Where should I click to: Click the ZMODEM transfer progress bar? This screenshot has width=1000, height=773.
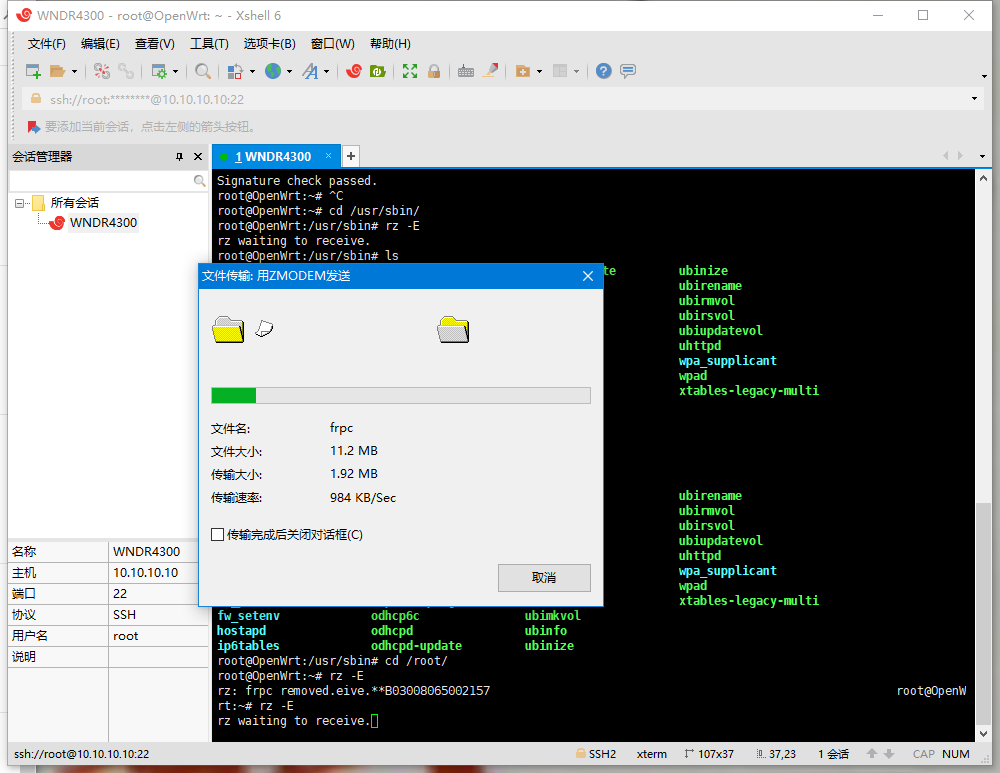point(400,395)
